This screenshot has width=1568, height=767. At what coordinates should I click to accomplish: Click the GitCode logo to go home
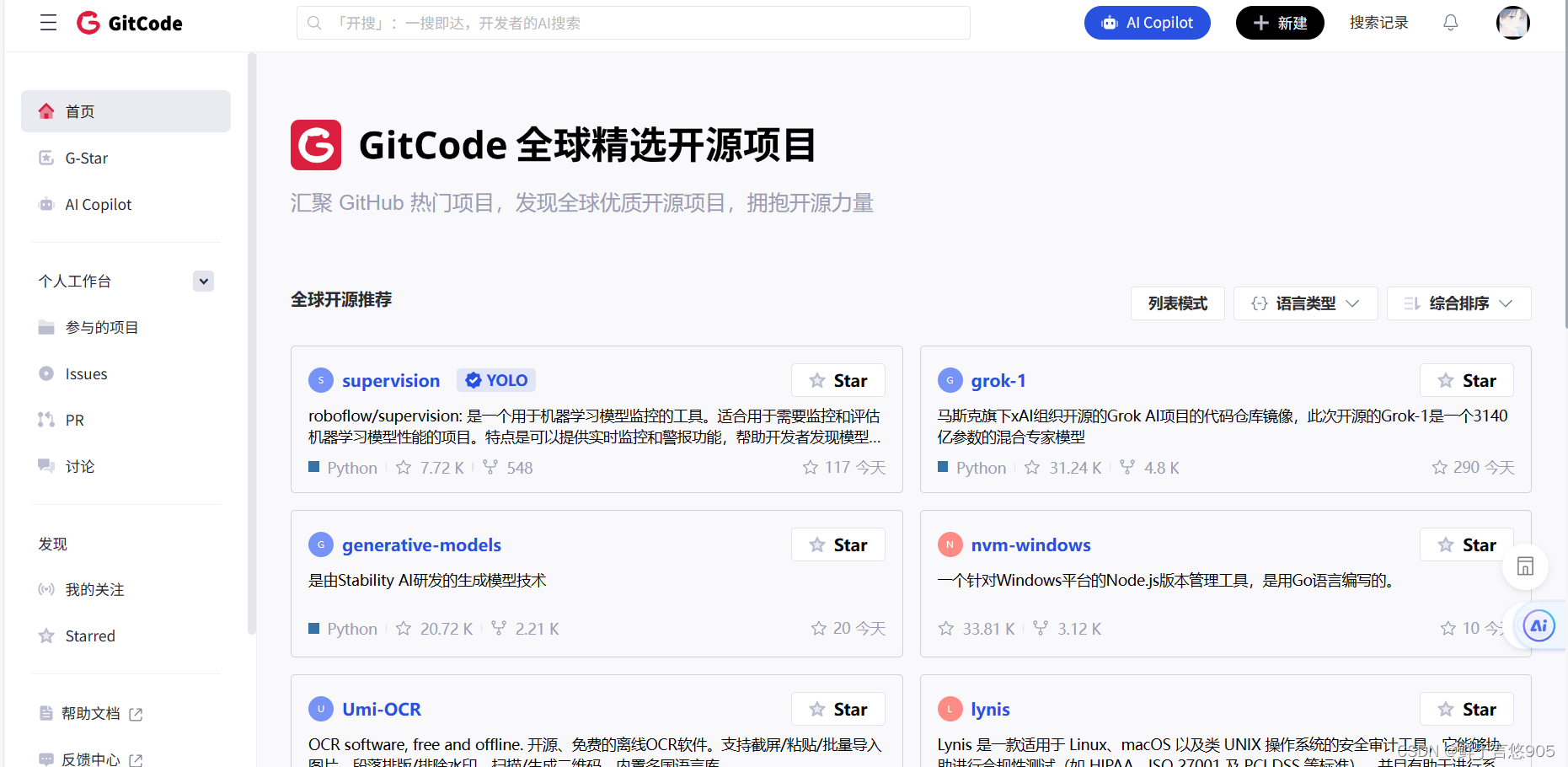point(128,23)
